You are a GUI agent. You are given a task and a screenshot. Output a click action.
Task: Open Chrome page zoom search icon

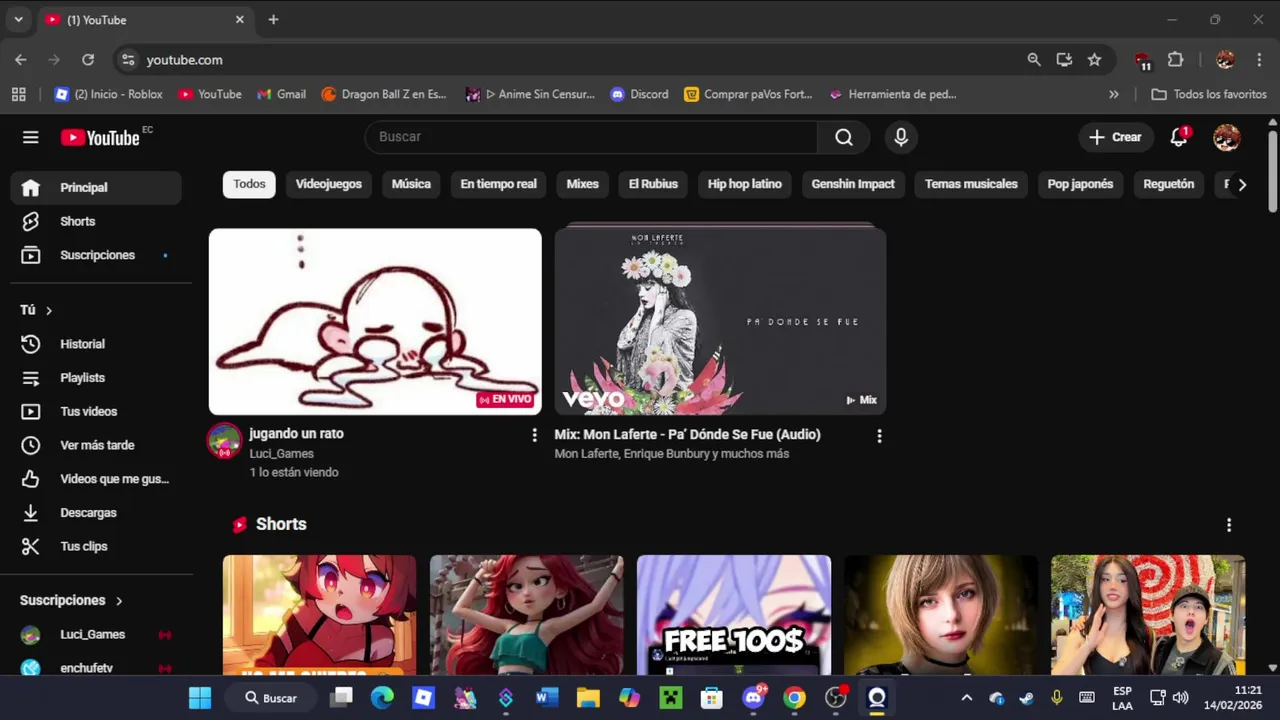1034,60
